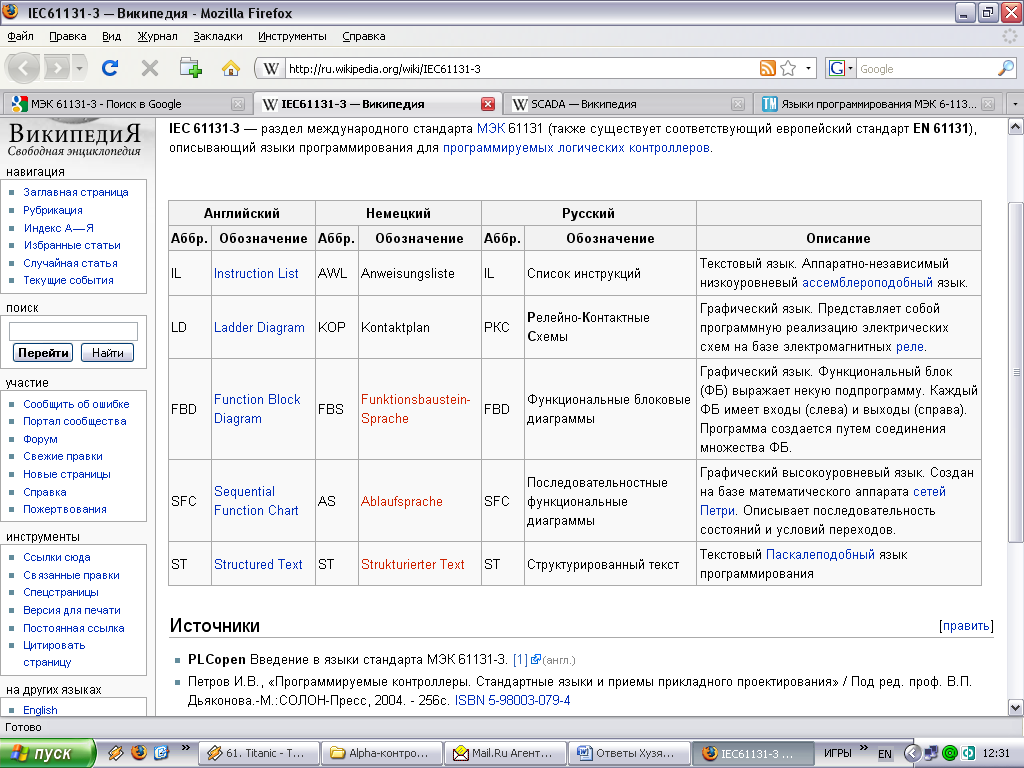Open the Закладки menu
This screenshot has height=768, width=1024.
click(217, 36)
